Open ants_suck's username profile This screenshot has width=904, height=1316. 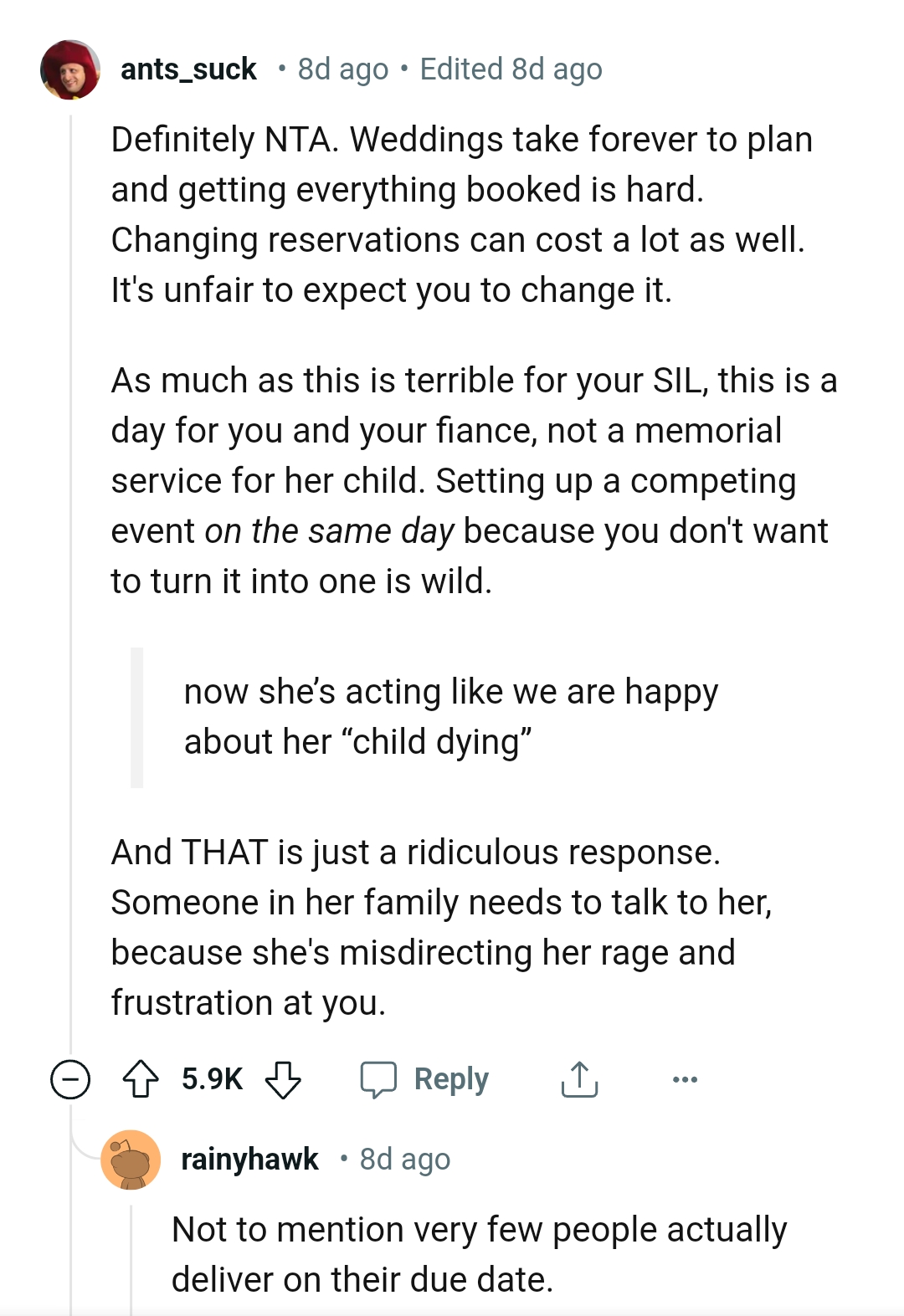click(188, 69)
